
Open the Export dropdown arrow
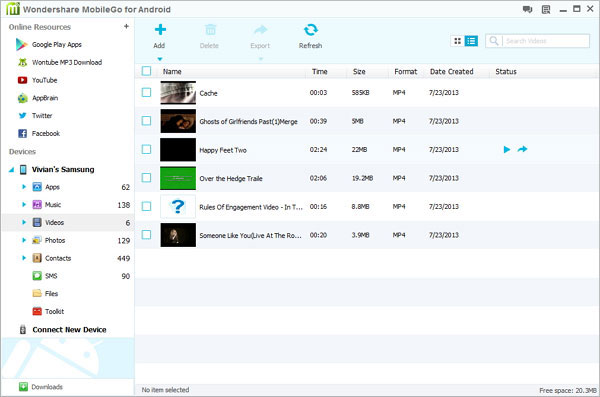pyautogui.click(x=261, y=59)
